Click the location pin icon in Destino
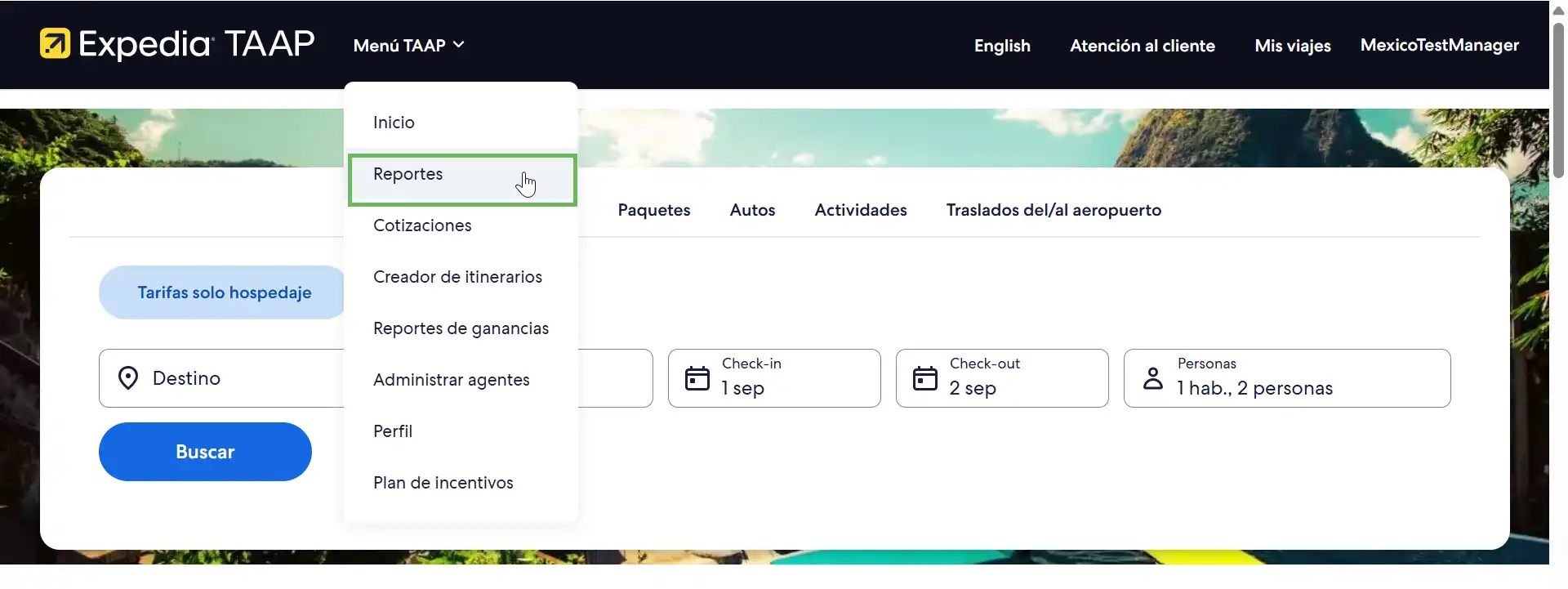The height and width of the screenshot is (589, 1568). (x=128, y=378)
